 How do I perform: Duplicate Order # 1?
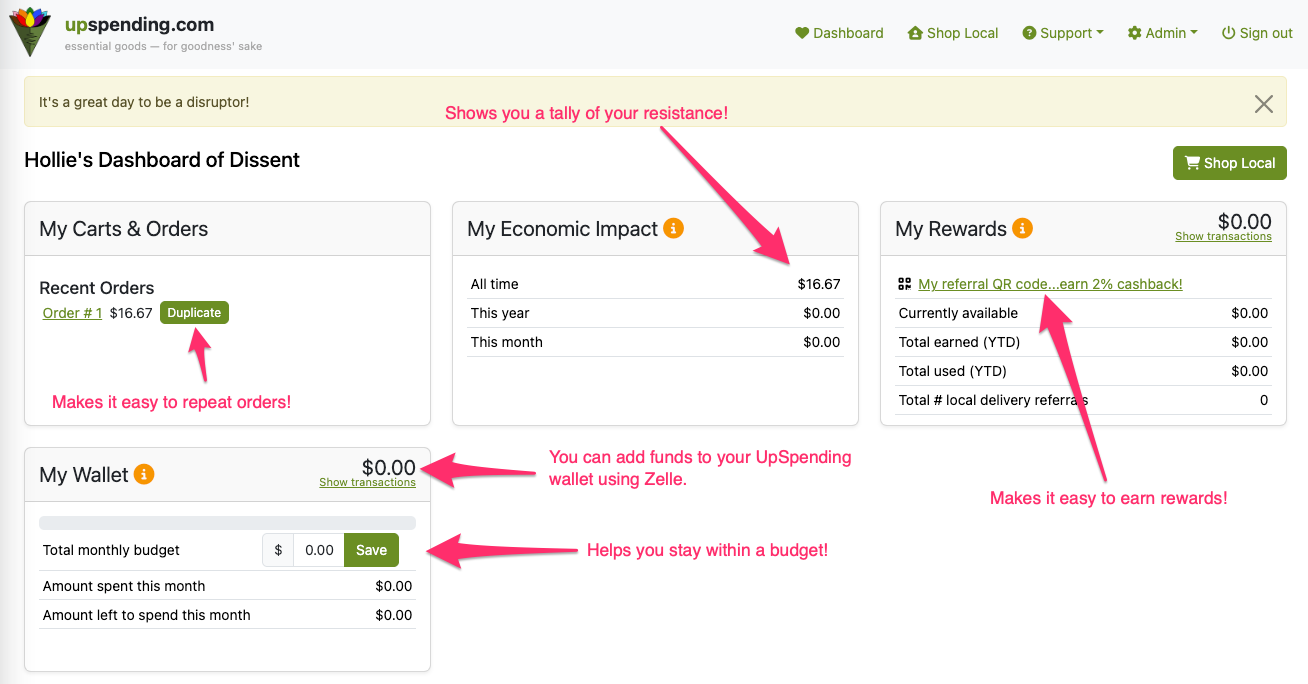click(x=194, y=313)
